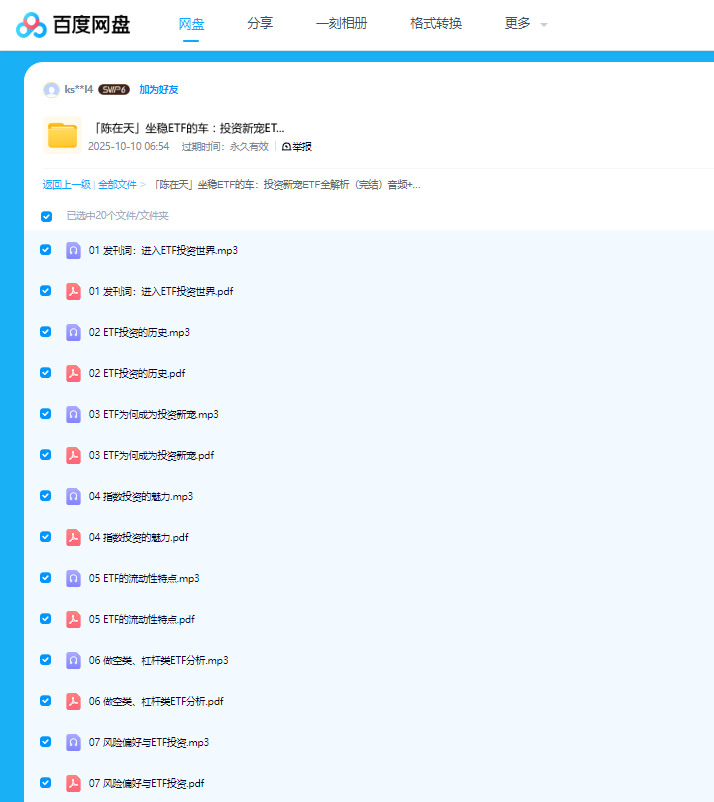Image resolution: width=714 pixels, height=802 pixels.
Task: Click audio icon for 07 风险偏好与ETF投资.mp3
Action: tap(74, 742)
